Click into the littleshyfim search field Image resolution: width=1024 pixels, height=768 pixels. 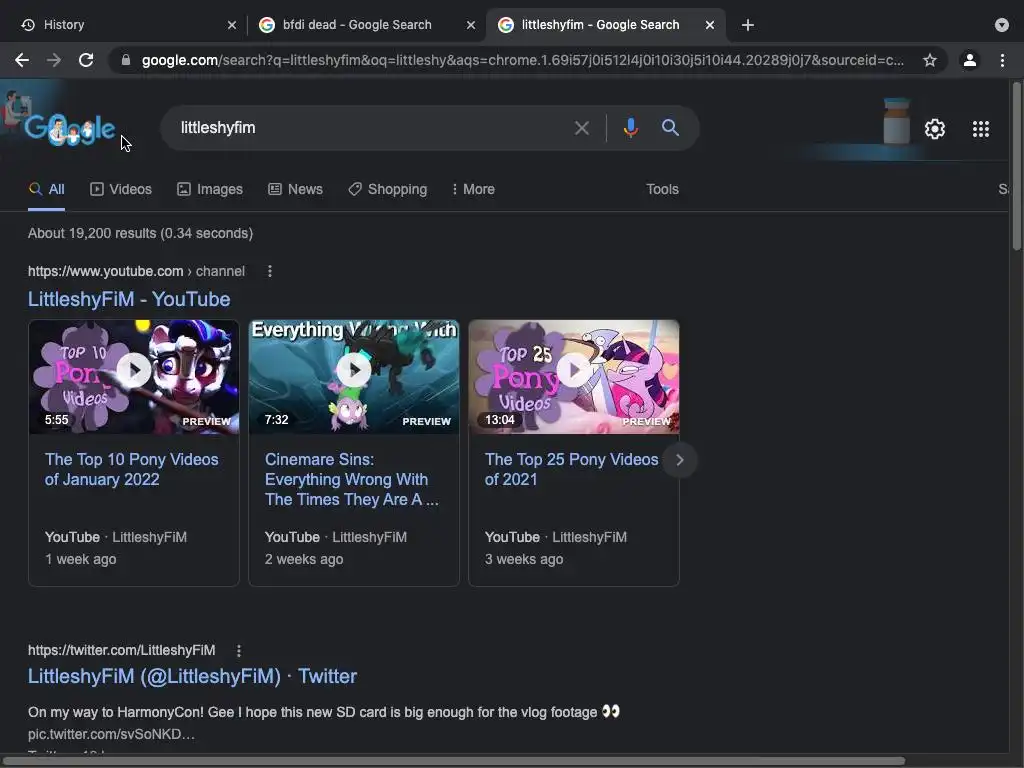point(372,128)
